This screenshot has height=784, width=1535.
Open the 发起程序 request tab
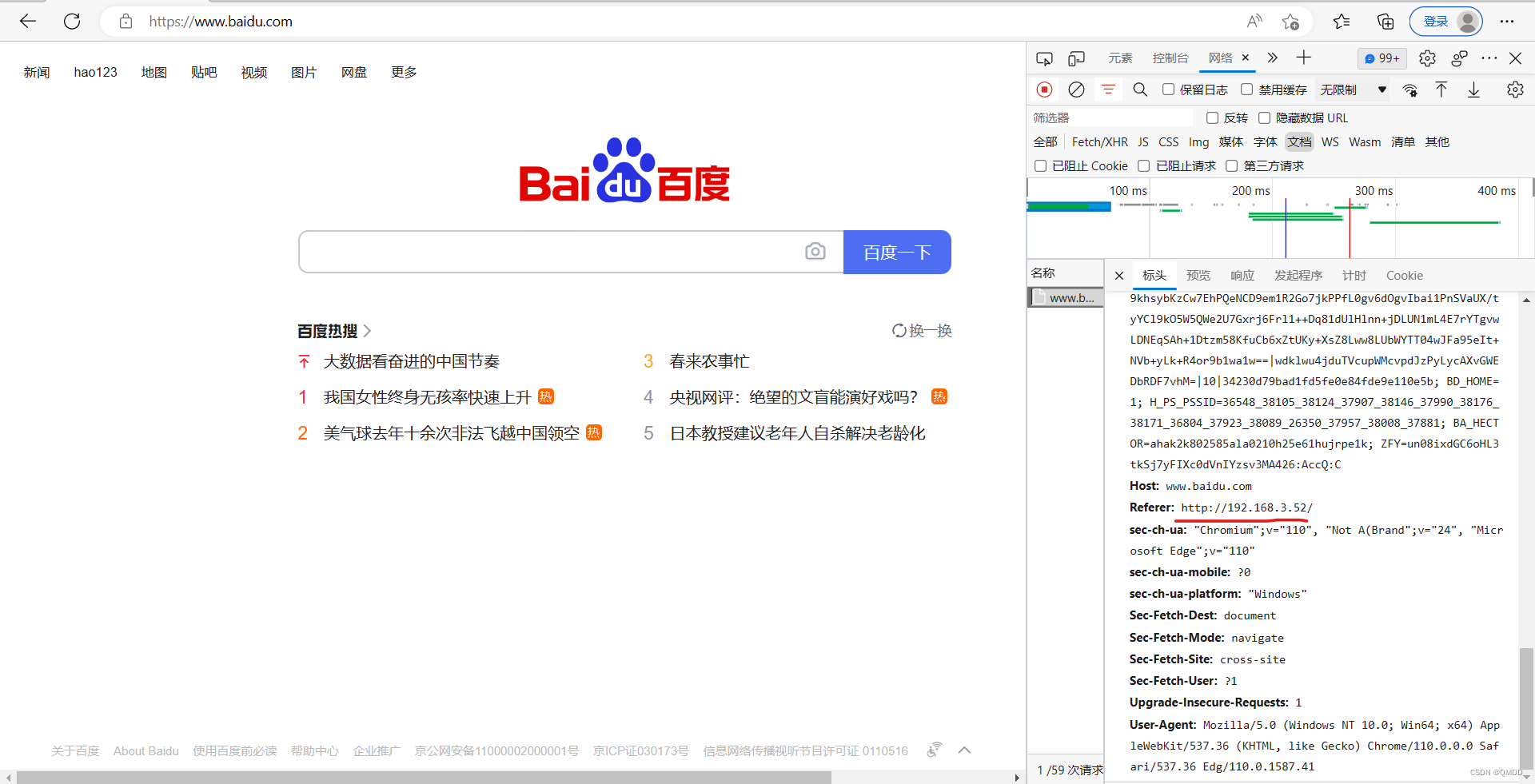tap(1298, 276)
